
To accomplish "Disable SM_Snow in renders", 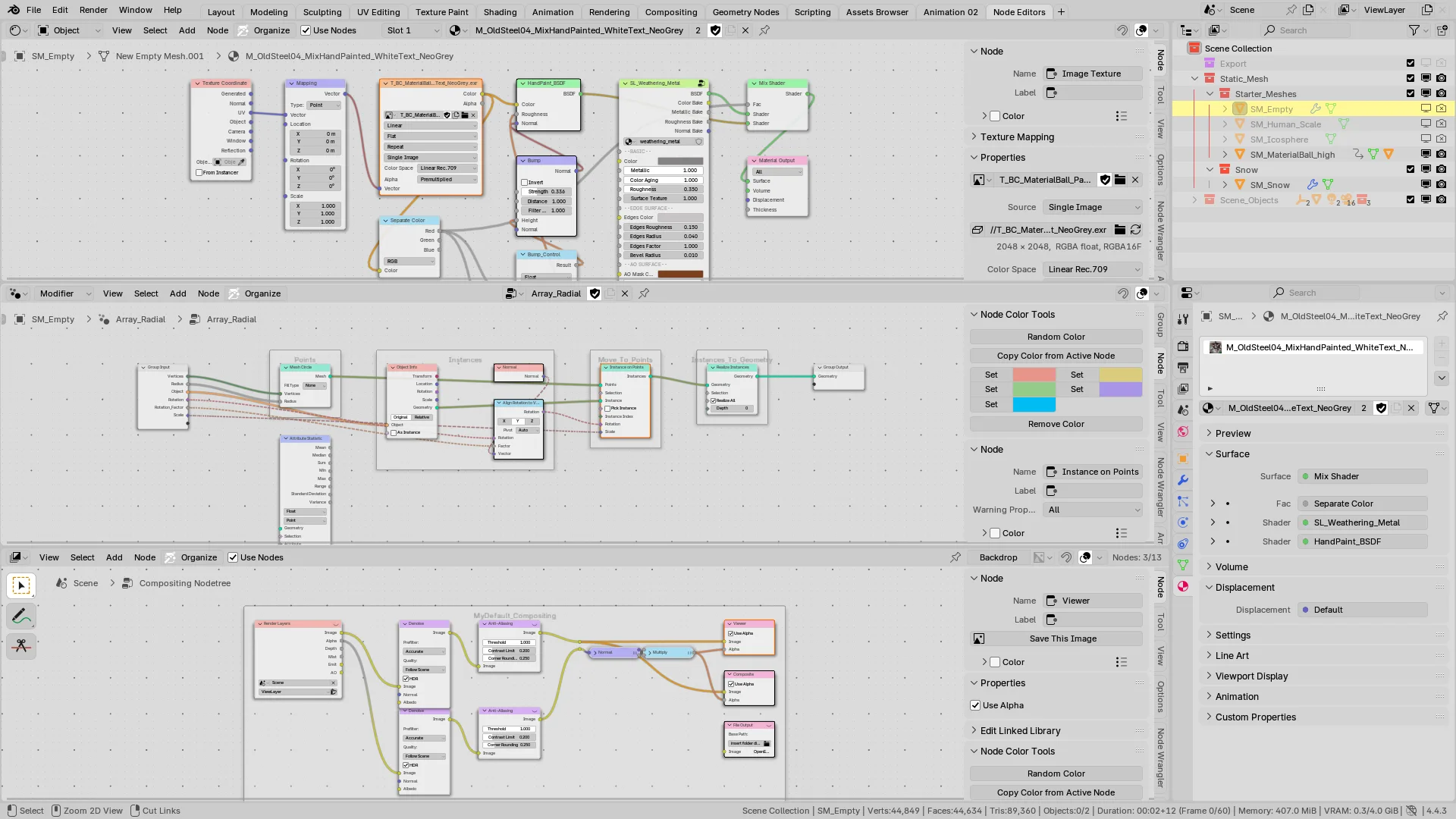I will (1441, 184).
